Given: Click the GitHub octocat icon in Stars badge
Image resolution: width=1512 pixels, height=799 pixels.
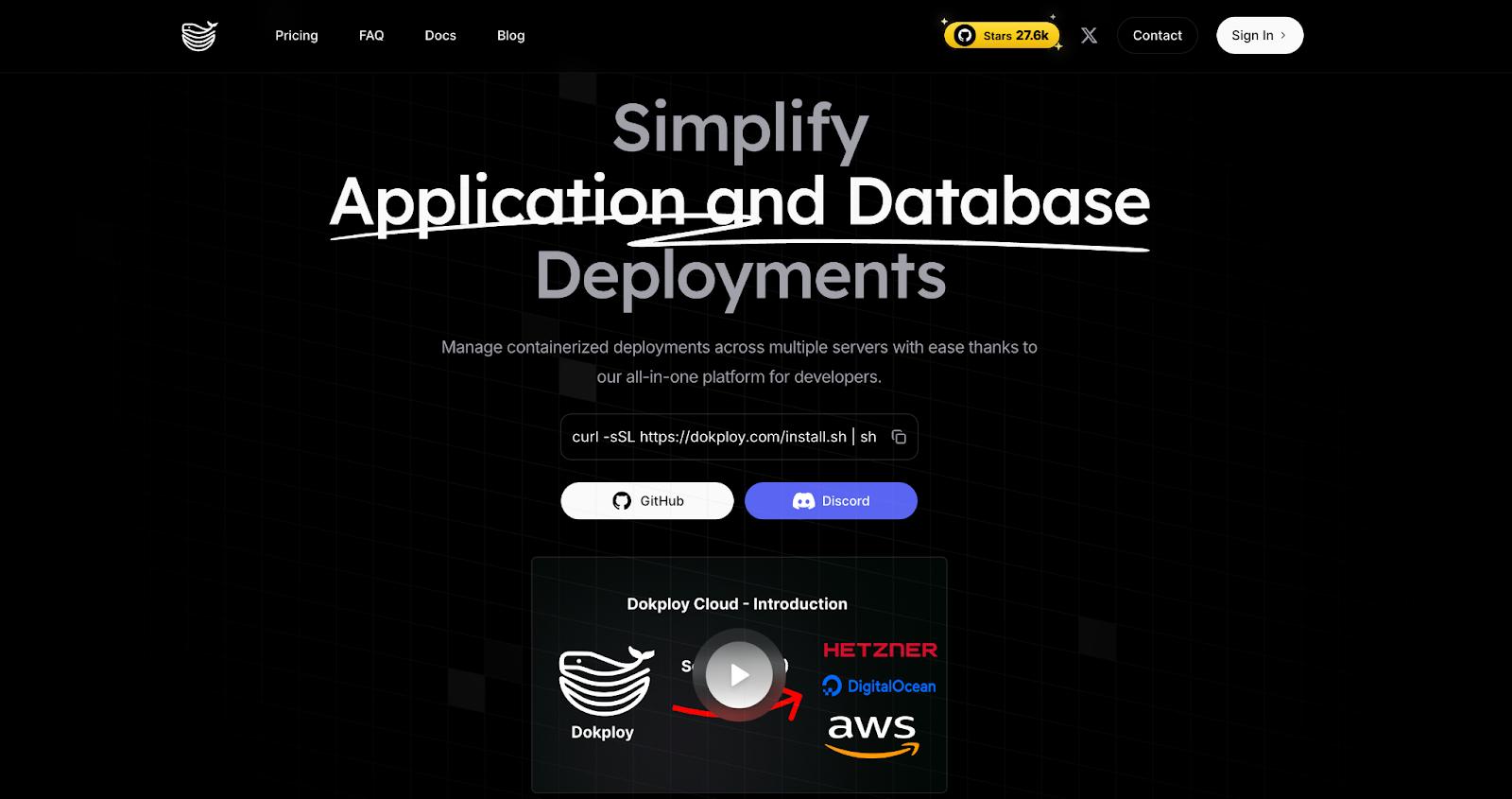Looking at the screenshot, I should tap(964, 36).
